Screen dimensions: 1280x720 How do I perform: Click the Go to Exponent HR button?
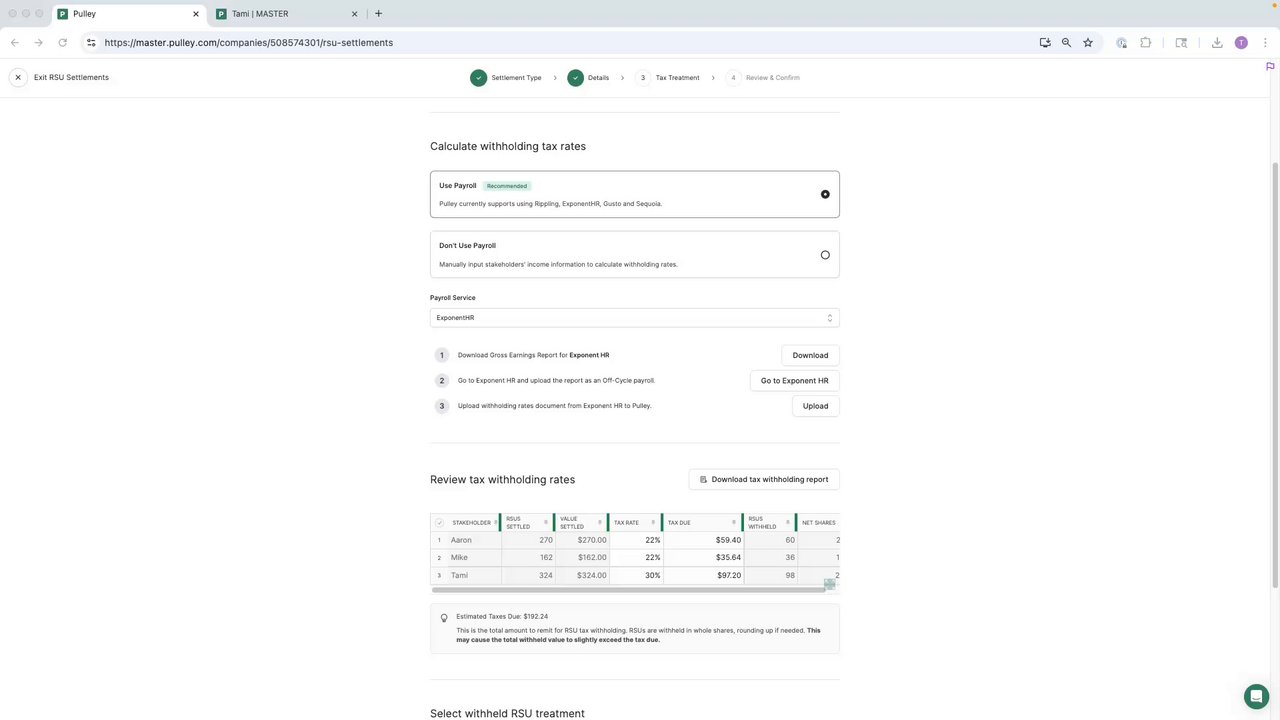794,381
